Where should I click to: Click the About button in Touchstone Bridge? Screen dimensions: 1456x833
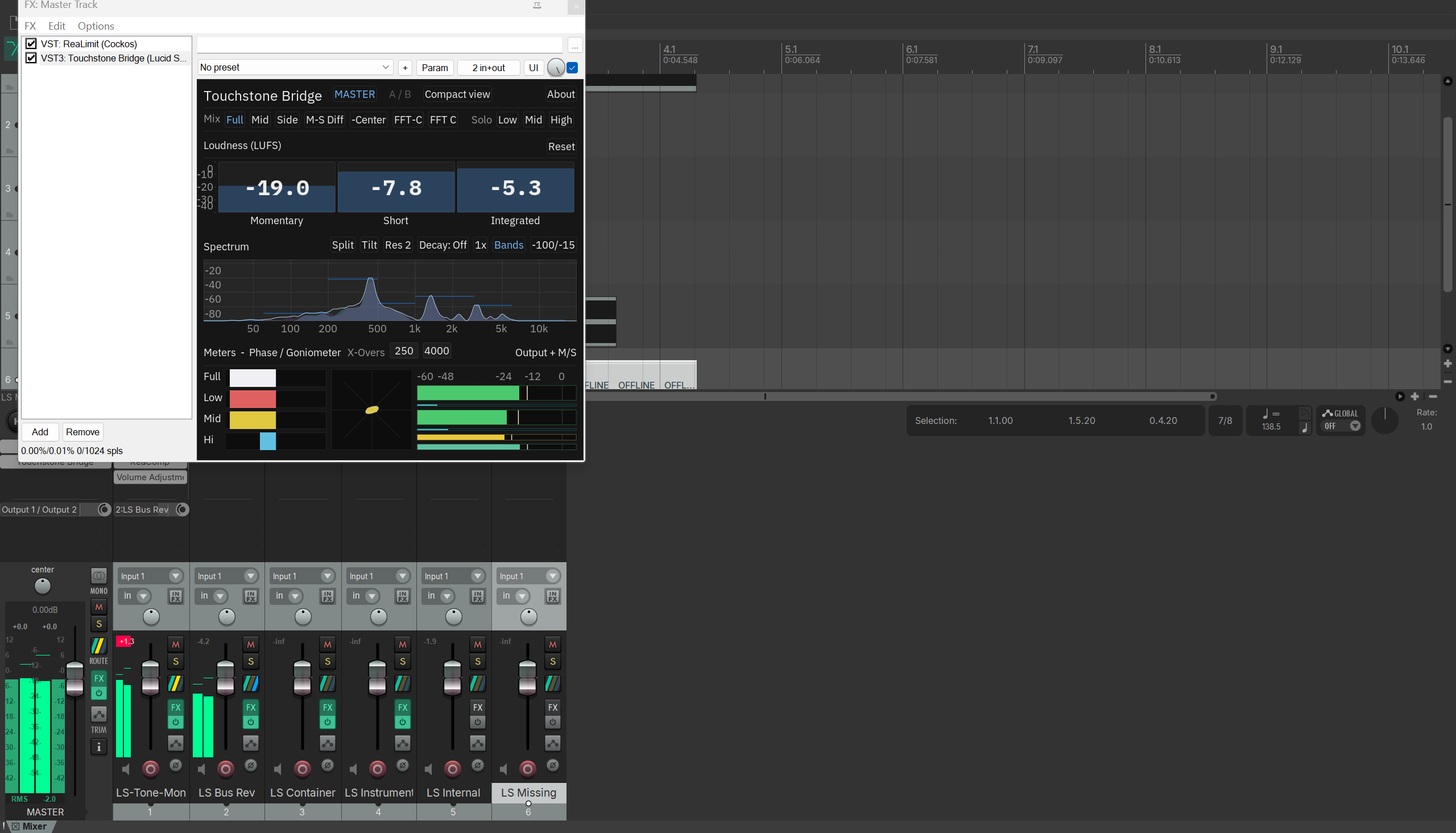(x=560, y=94)
